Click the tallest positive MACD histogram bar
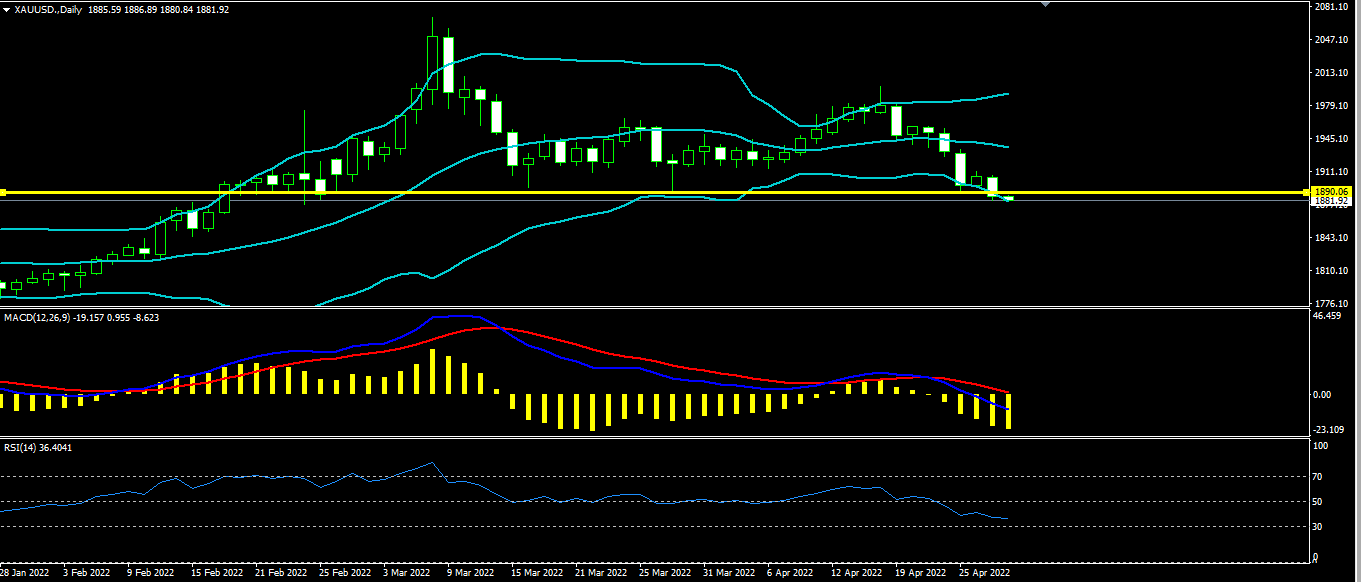 tap(433, 371)
